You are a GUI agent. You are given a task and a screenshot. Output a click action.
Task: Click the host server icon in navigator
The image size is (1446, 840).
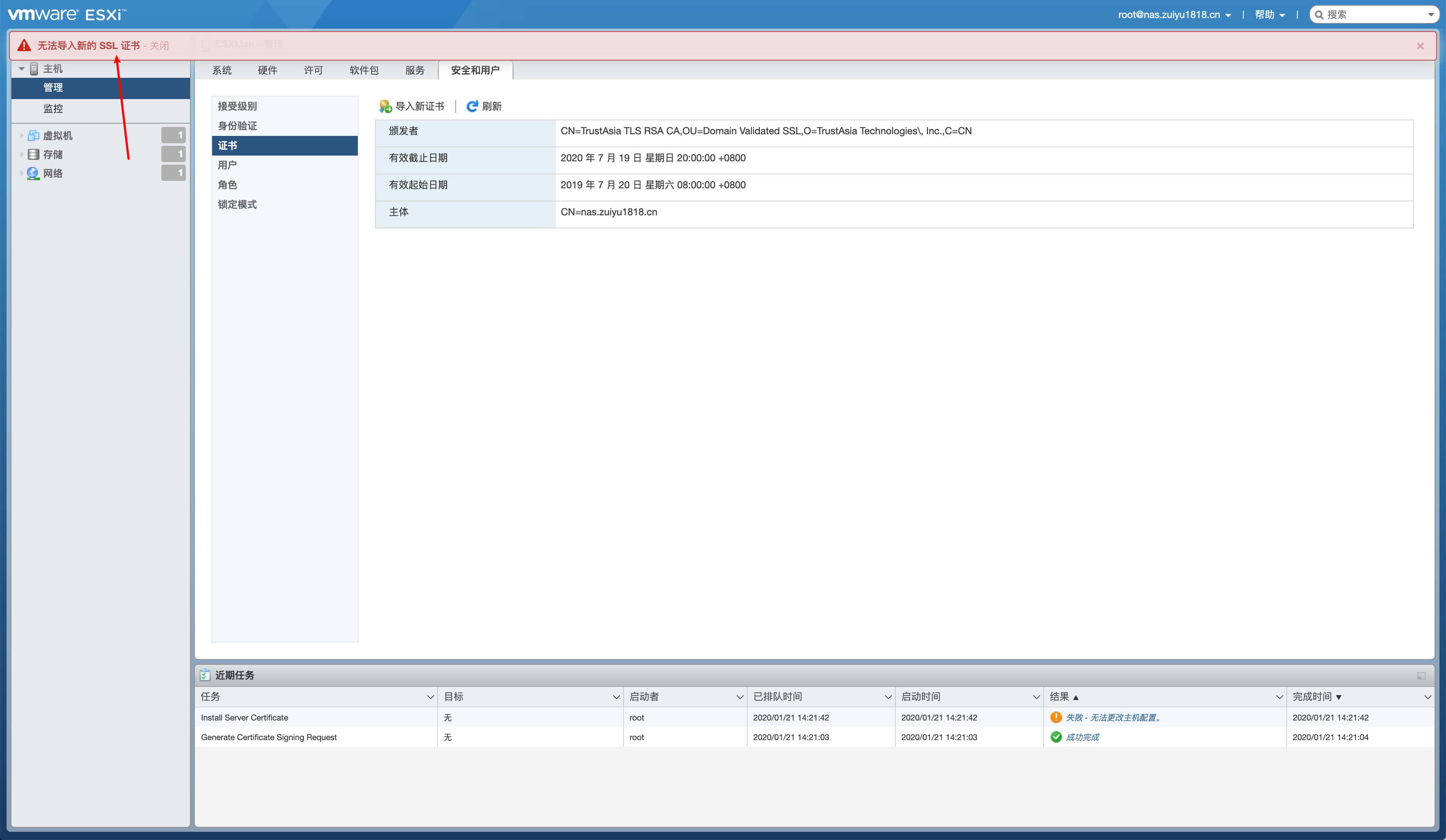click(x=34, y=69)
